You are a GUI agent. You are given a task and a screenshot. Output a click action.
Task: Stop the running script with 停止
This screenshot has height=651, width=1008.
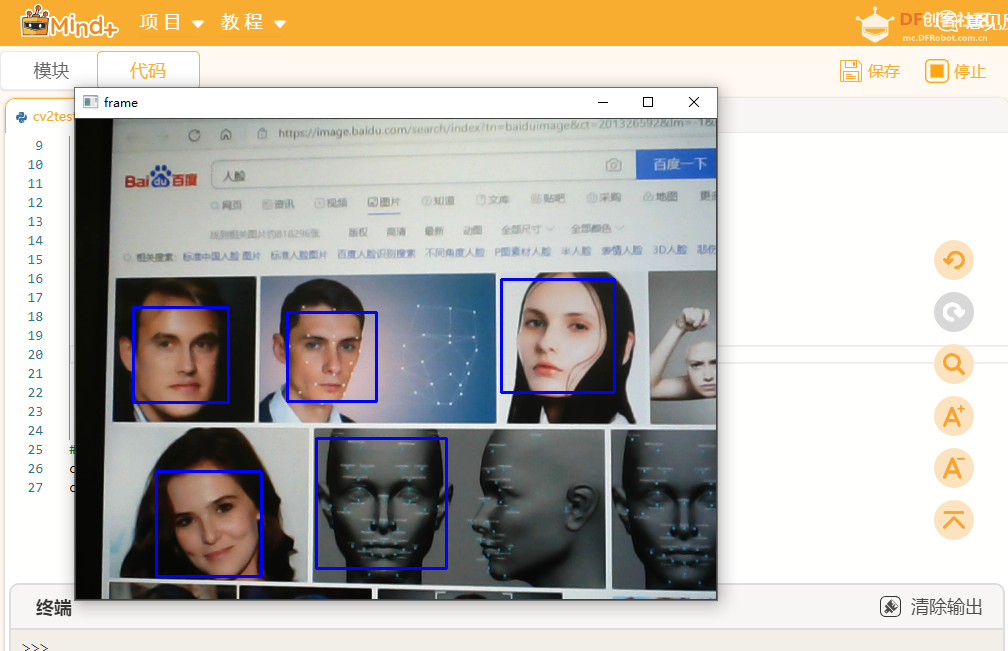(x=956, y=71)
